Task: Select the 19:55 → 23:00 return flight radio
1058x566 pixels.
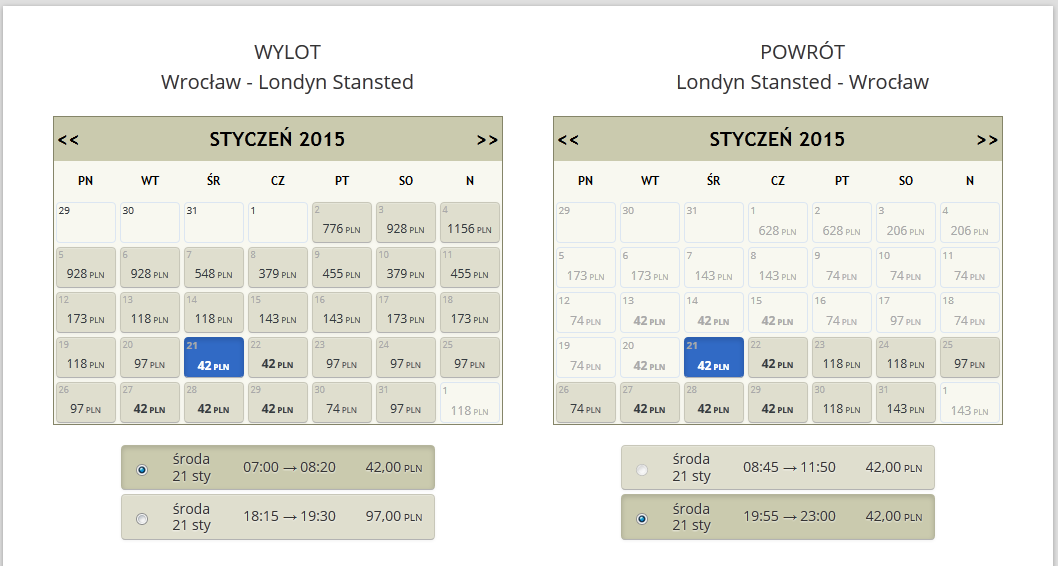Action: [x=642, y=519]
